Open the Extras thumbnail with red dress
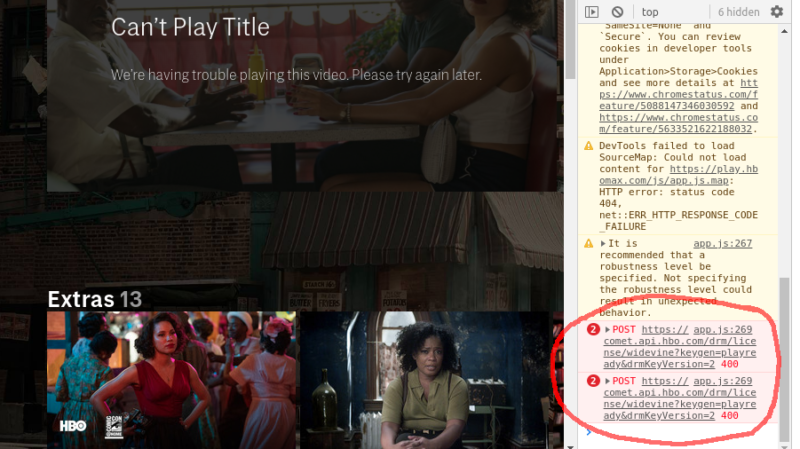The width and height of the screenshot is (800, 449). click(x=171, y=378)
